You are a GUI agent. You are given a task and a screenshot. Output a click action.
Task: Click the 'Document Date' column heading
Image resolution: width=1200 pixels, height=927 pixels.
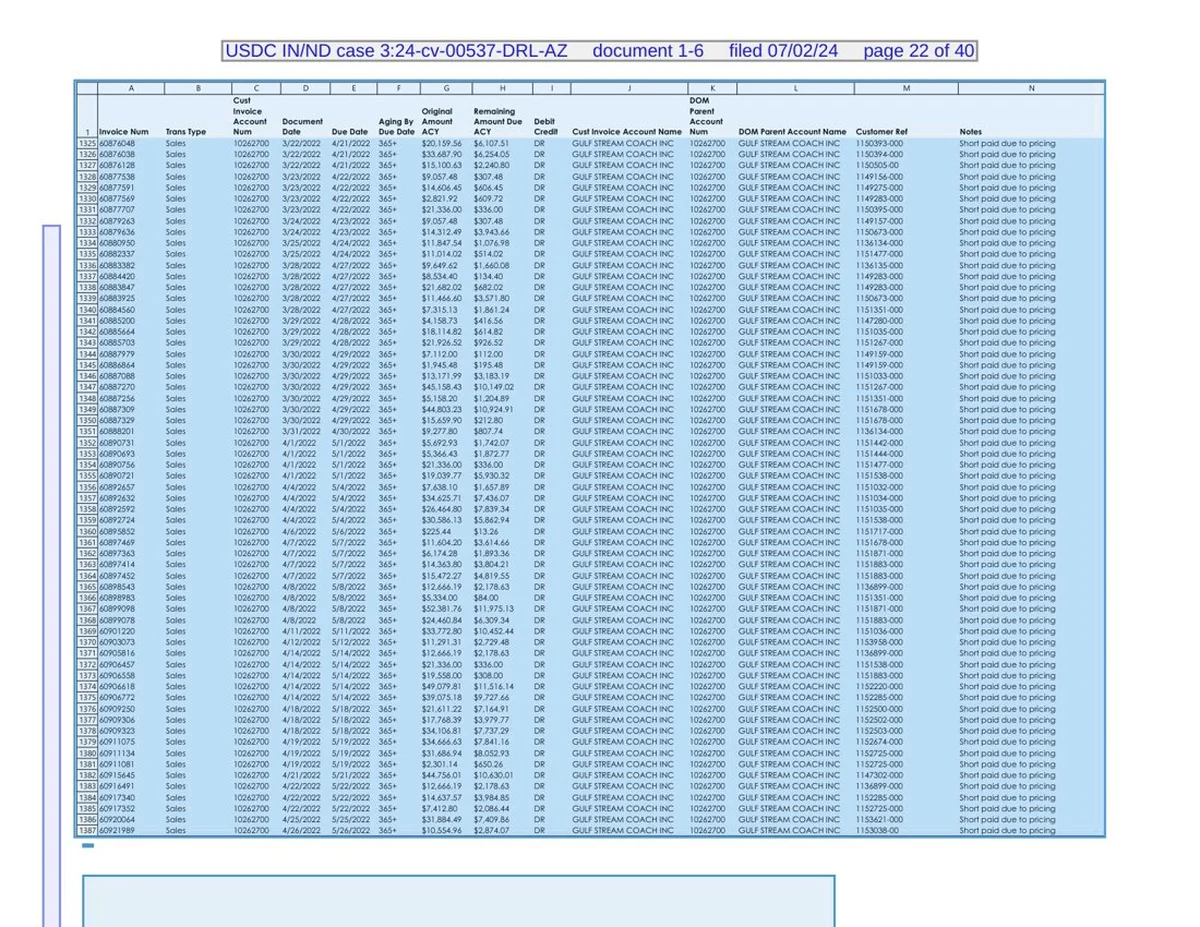pos(302,127)
